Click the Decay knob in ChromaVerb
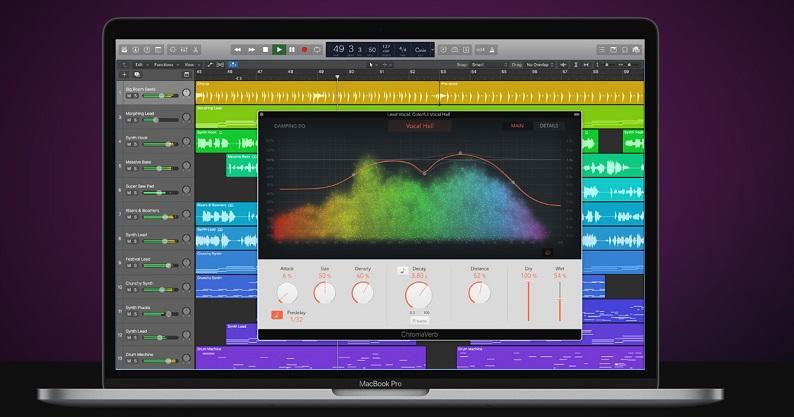794x417 pixels. click(x=418, y=295)
